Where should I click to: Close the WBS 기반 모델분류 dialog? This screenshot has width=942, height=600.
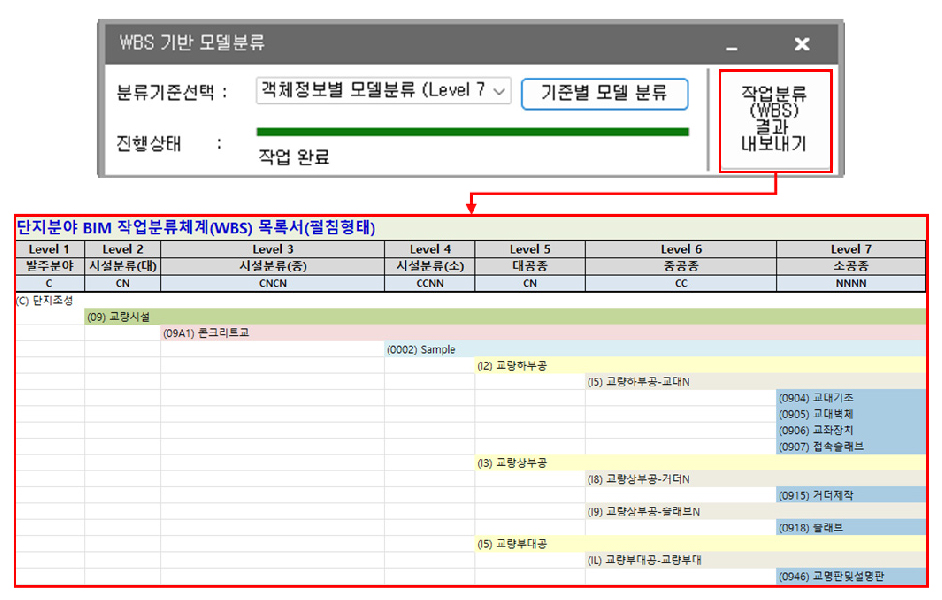[801, 44]
